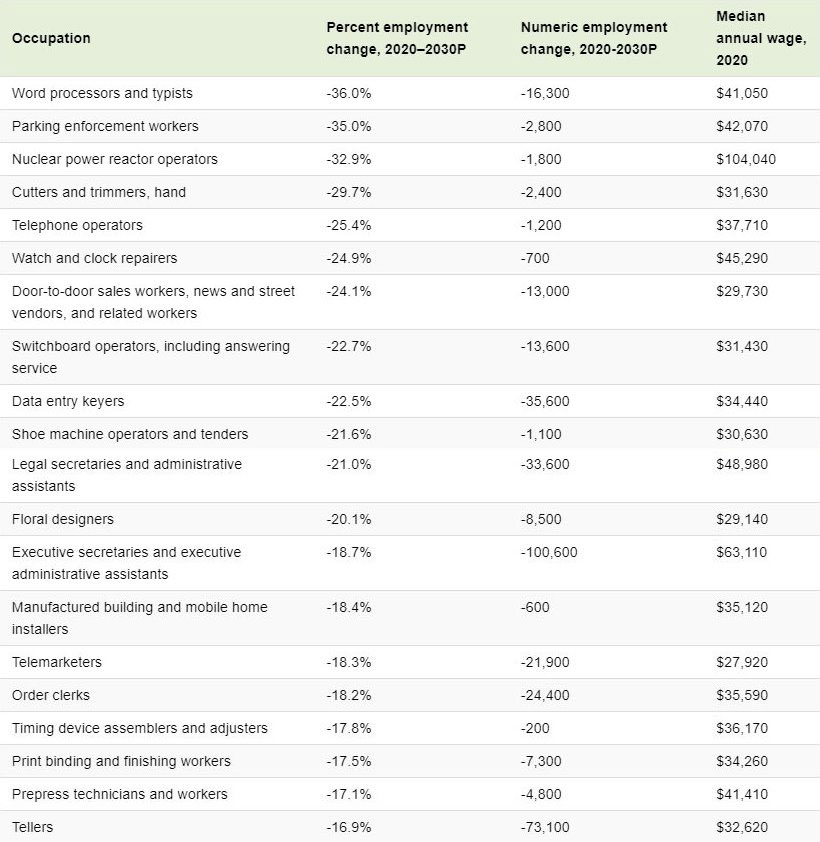Click the Shoe machine operators and tenders cell
Screen dimensions: 820x842
[130, 434]
